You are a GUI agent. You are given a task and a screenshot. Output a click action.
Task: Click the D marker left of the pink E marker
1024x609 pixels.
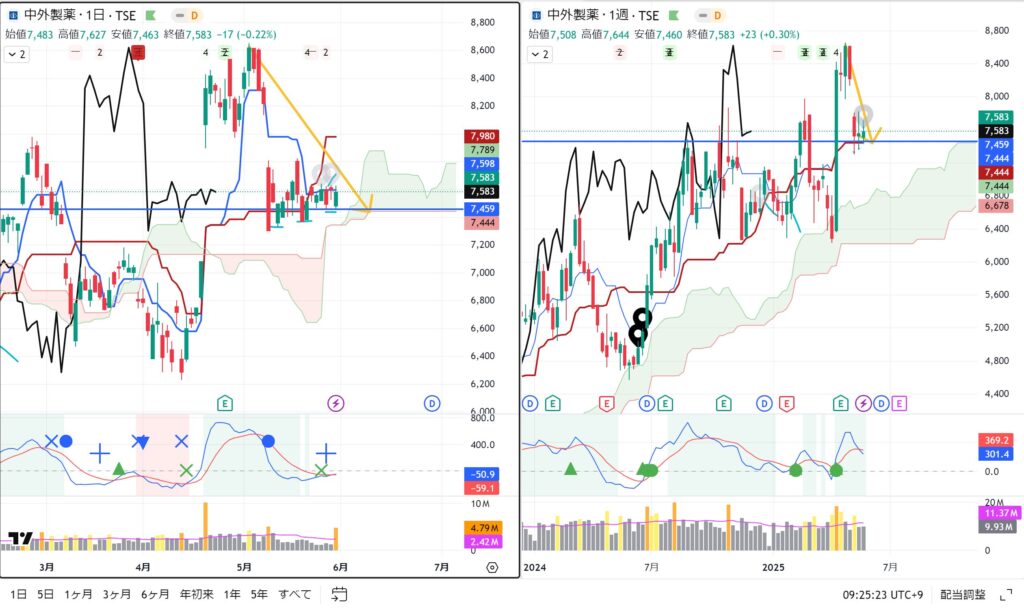tap(881, 403)
